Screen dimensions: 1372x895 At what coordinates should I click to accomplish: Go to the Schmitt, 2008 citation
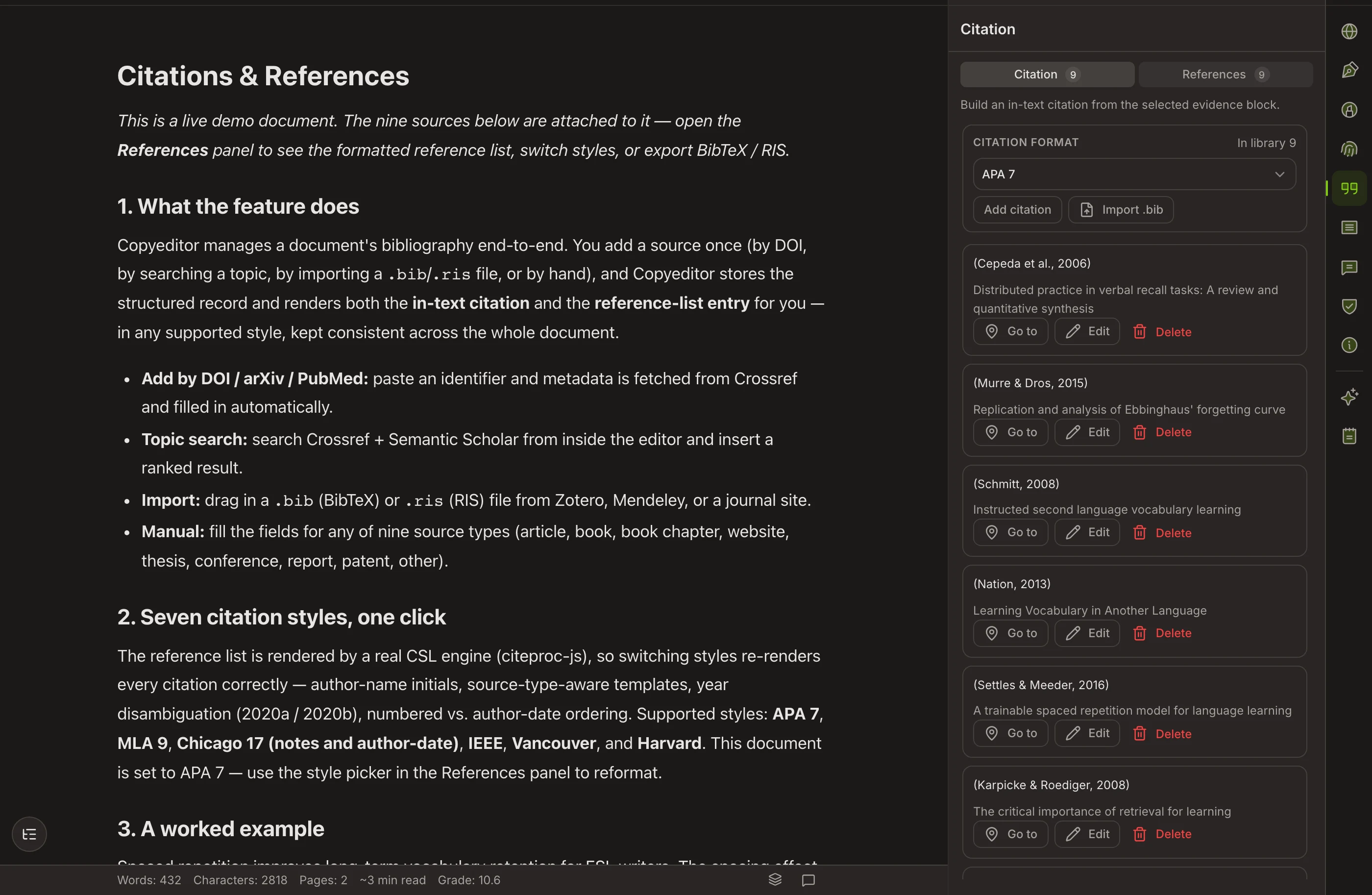pos(1010,532)
